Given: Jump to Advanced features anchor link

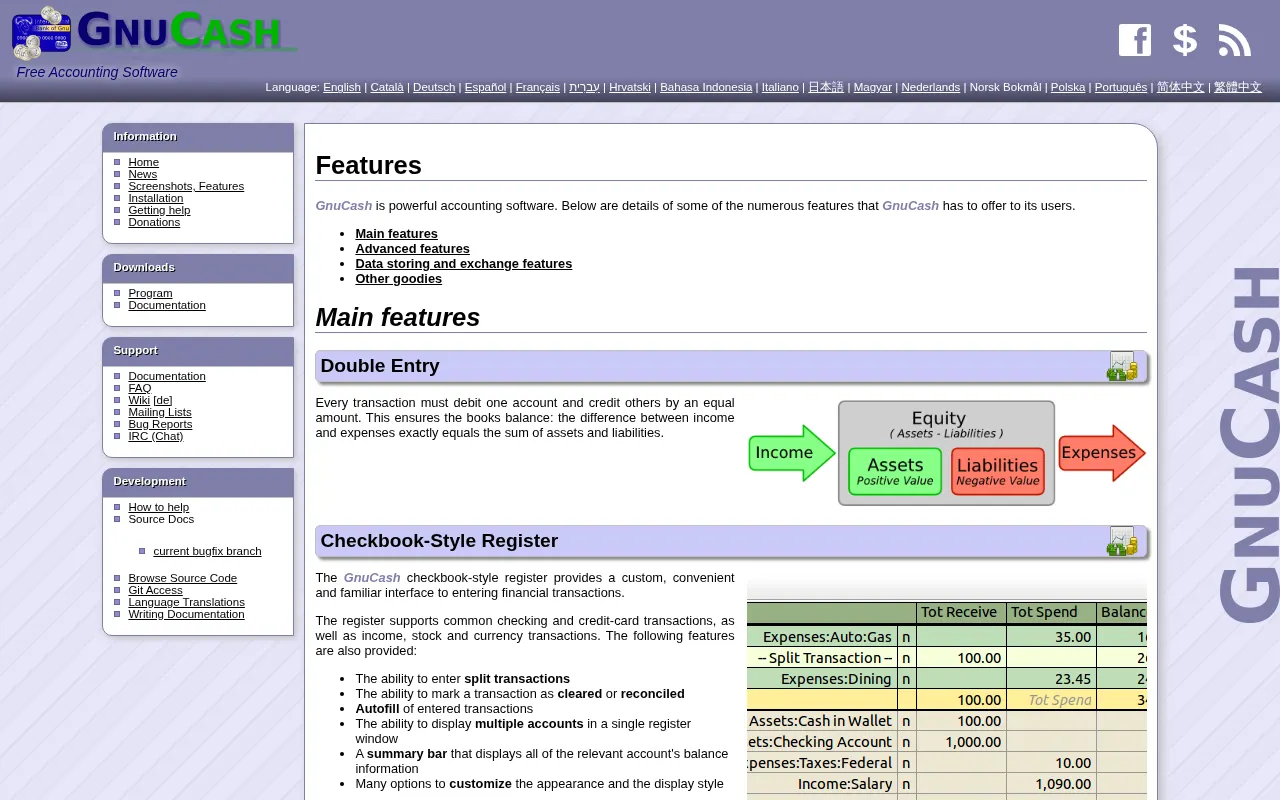Looking at the screenshot, I should point(412,249).
